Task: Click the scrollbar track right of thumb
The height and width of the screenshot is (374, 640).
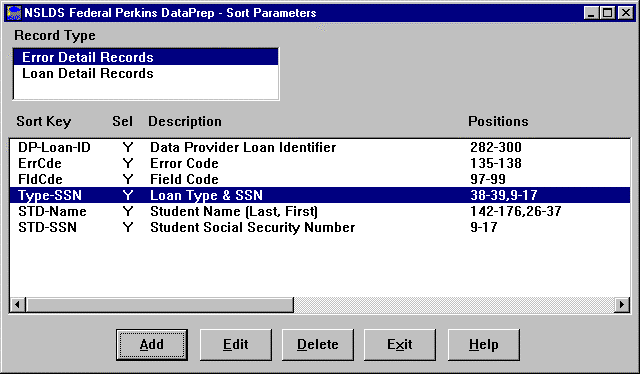Action: tap(454, 305)
